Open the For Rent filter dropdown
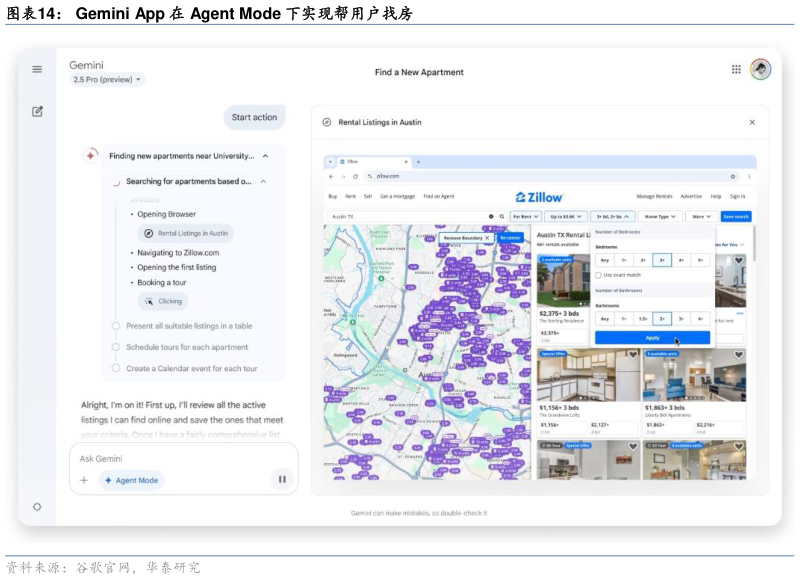The image size is (800, 580). point(526,217)
